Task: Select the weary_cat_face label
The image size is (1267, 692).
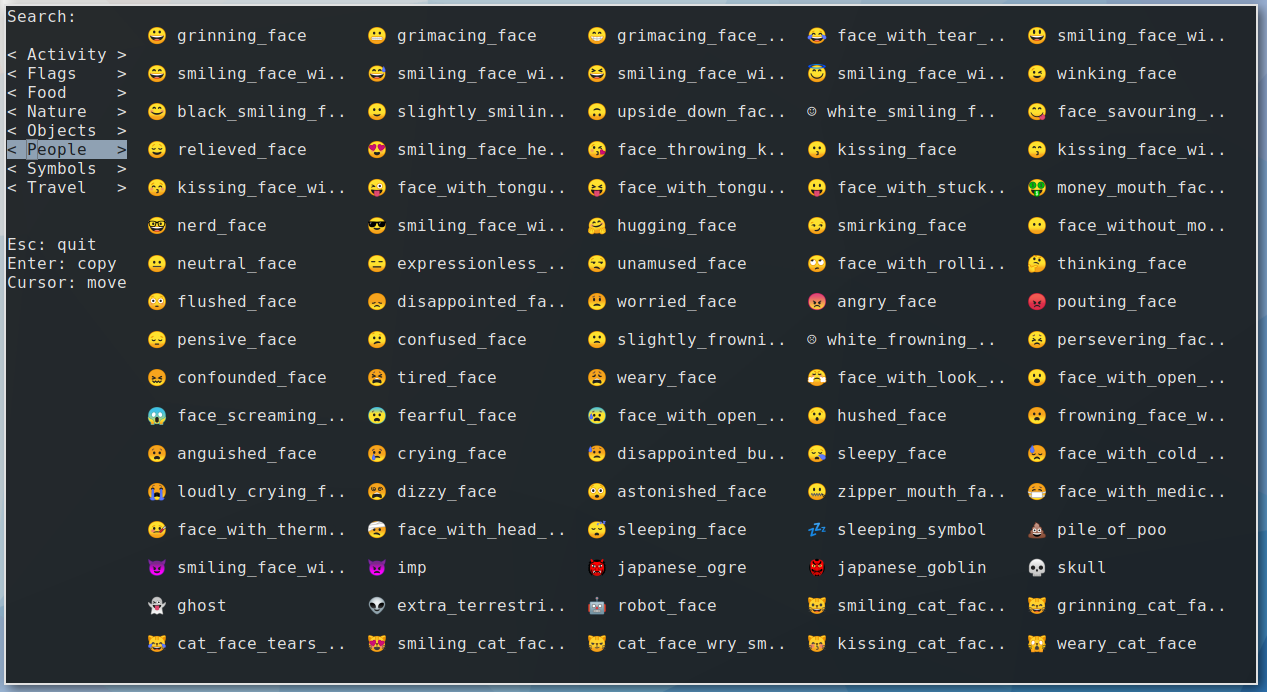Action: 1126,644
